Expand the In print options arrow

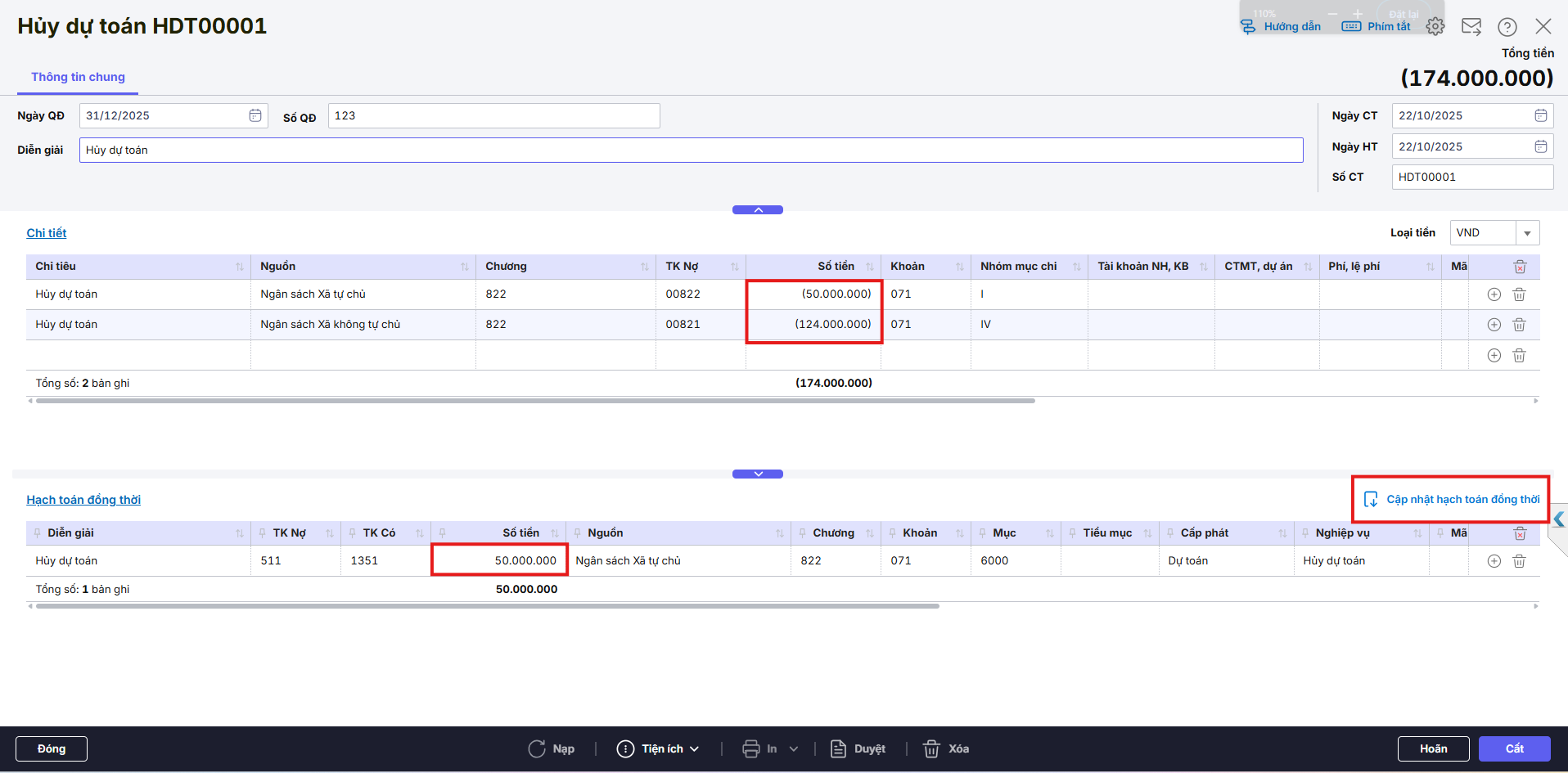[793, 748]
